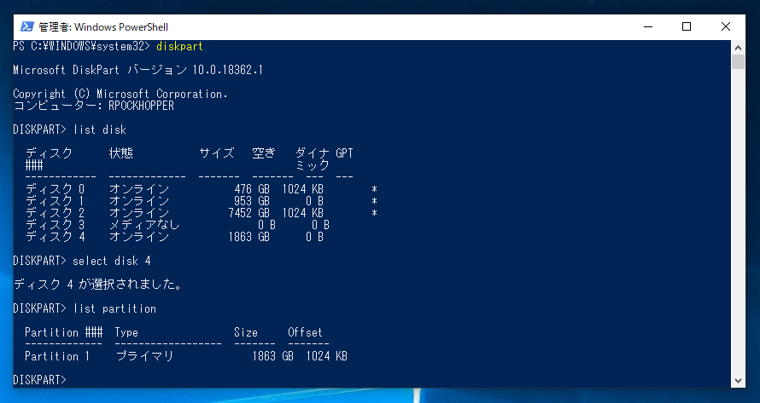Click the 'メディアなし' status text

point(144,225)
